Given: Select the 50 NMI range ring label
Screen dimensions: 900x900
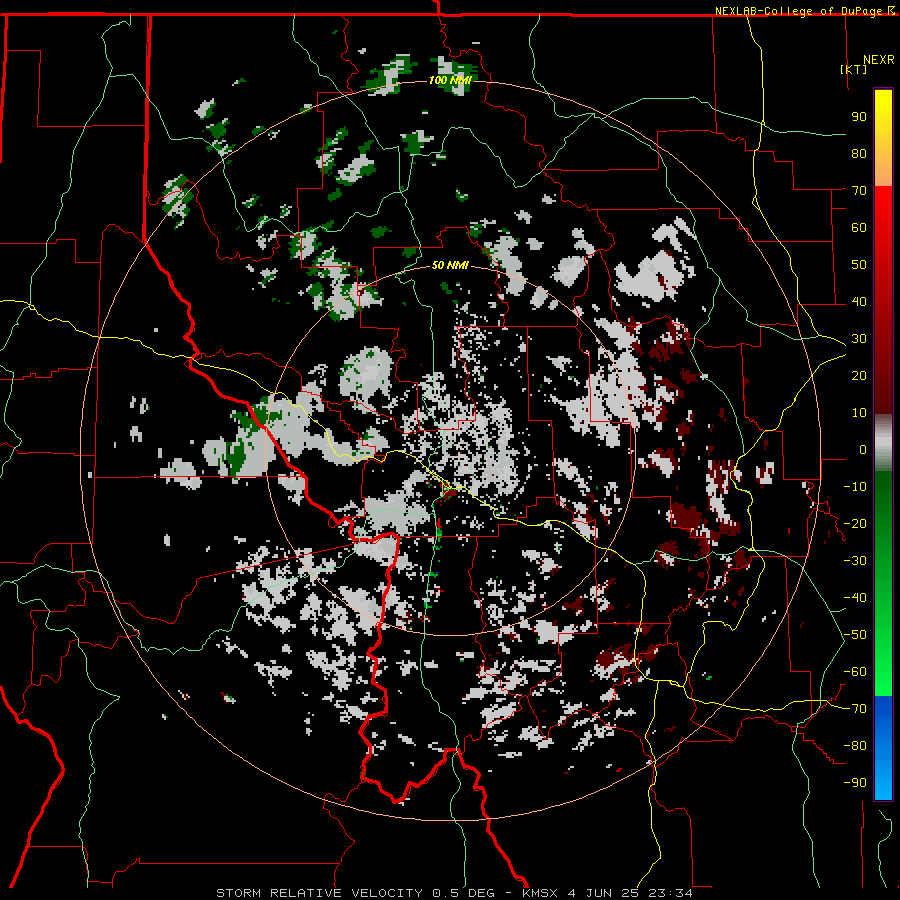Looking at the screenshot, I should 450,265.
